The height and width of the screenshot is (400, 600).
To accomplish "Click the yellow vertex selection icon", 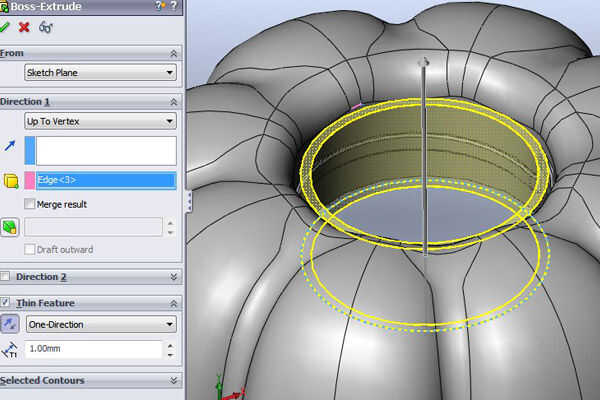I will coord(11,181).
